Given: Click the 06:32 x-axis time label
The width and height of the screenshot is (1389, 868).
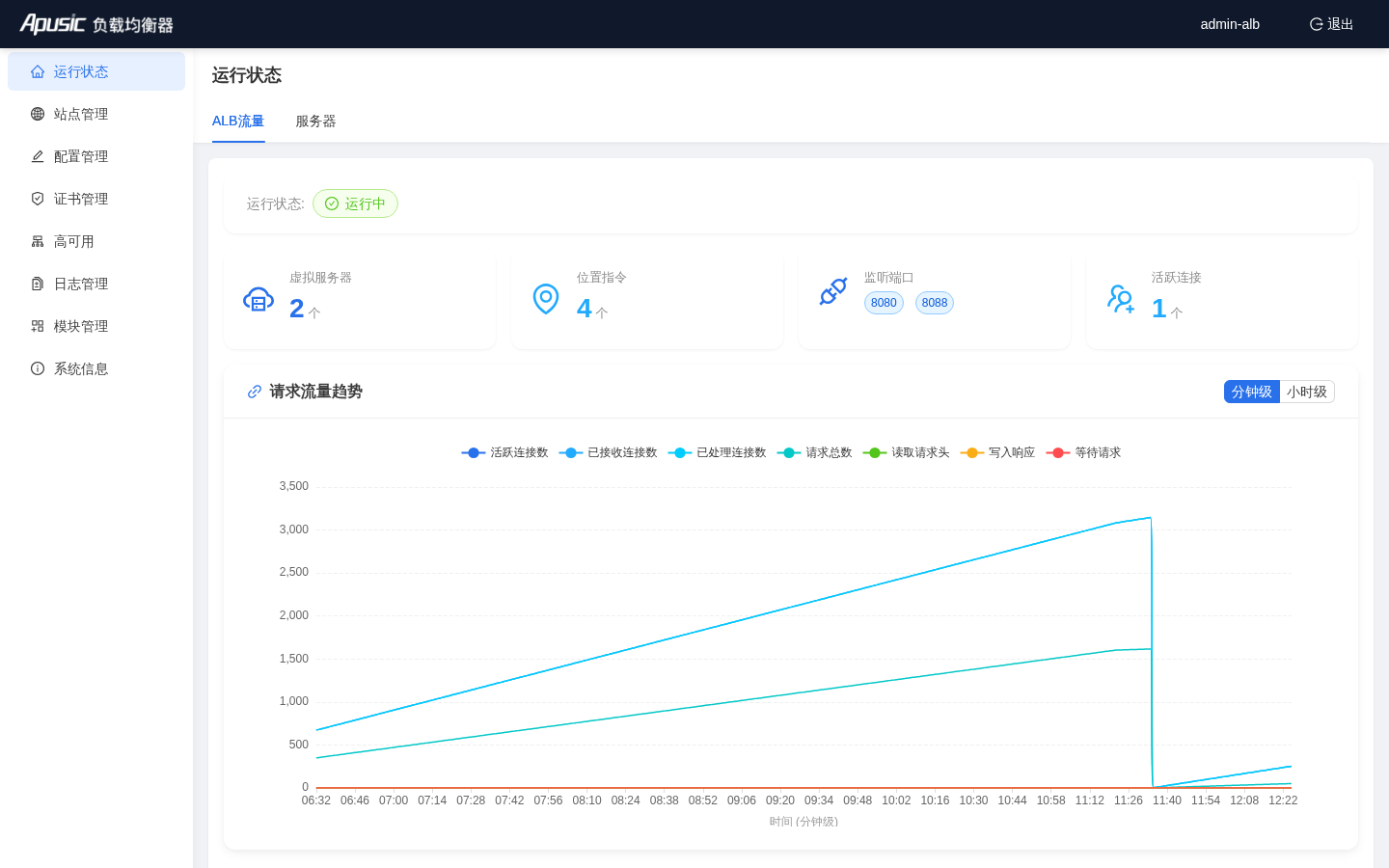Looking at the screenshot, I should pyautogui.click(x=316, y=800).
